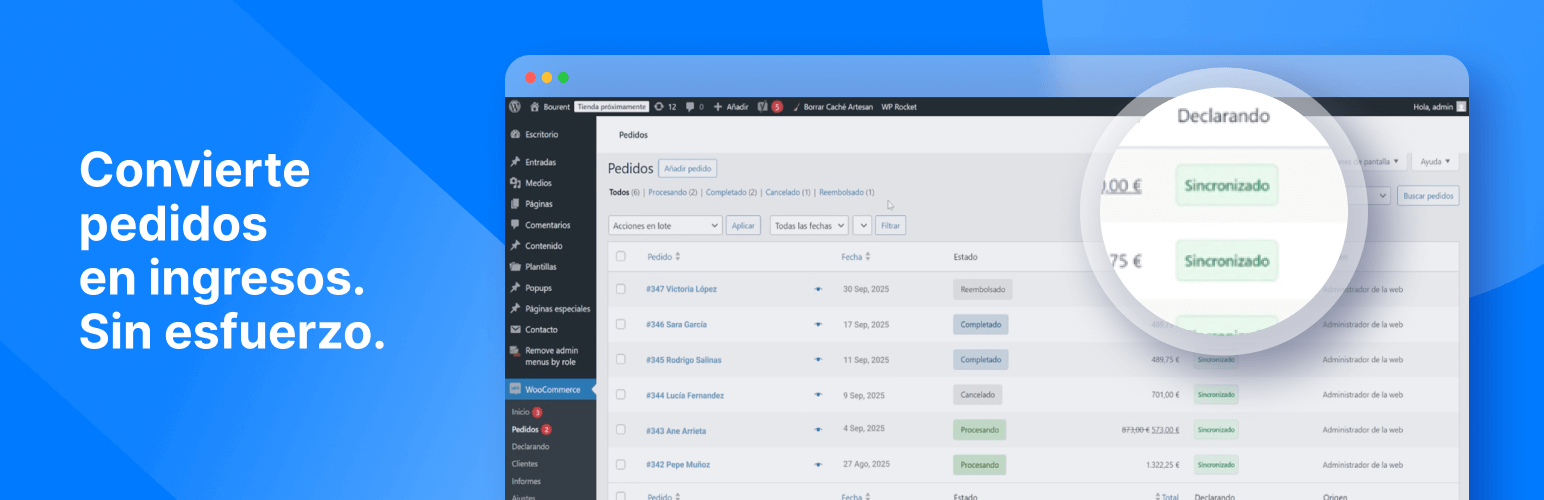This screenshot has width=1544, height=500.
Task: Open order #344 Lucía Fernandez link
Action: pyautogui.click(x=685, y=395)
